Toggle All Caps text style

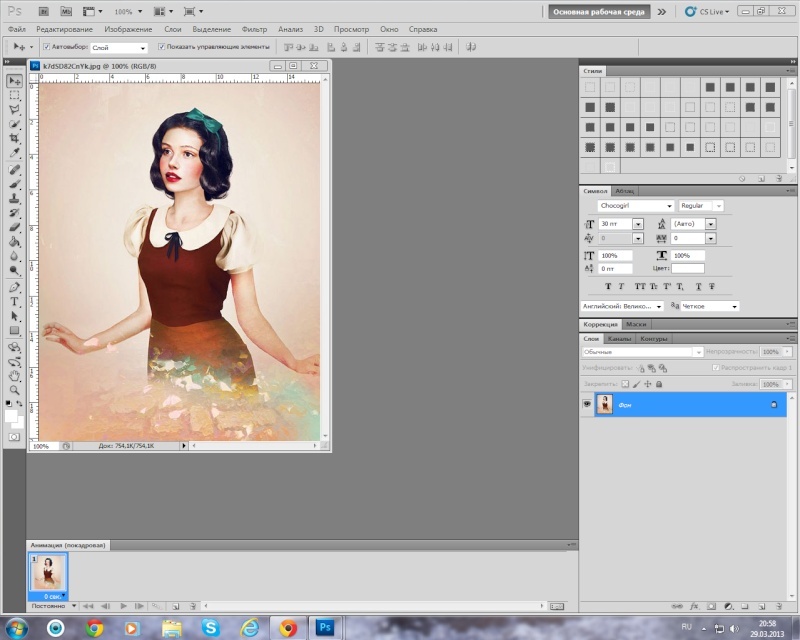point(640,286)
